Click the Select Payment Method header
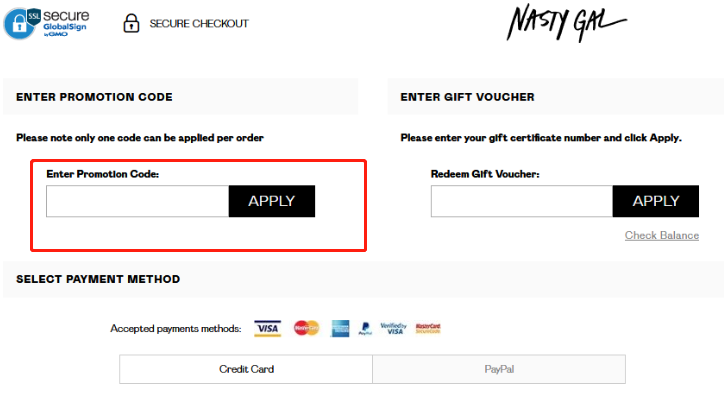The height and width of the screenshot is (394, 724). pyautogui.click(x=98, y=279)
